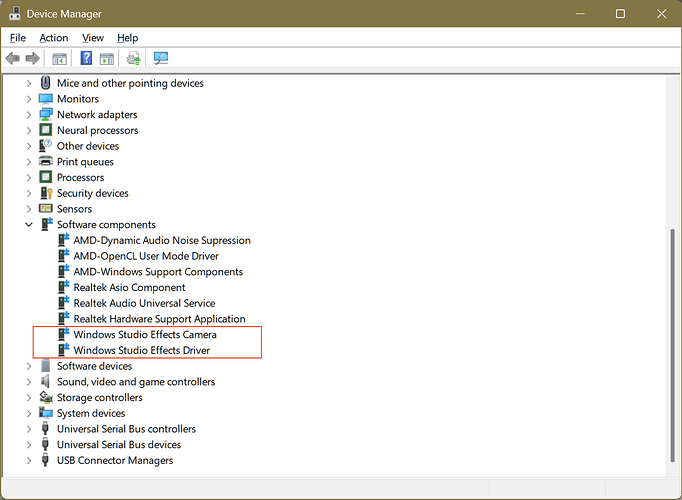Click the Security devices key icon
682x500 pixels.
point(46,193)
